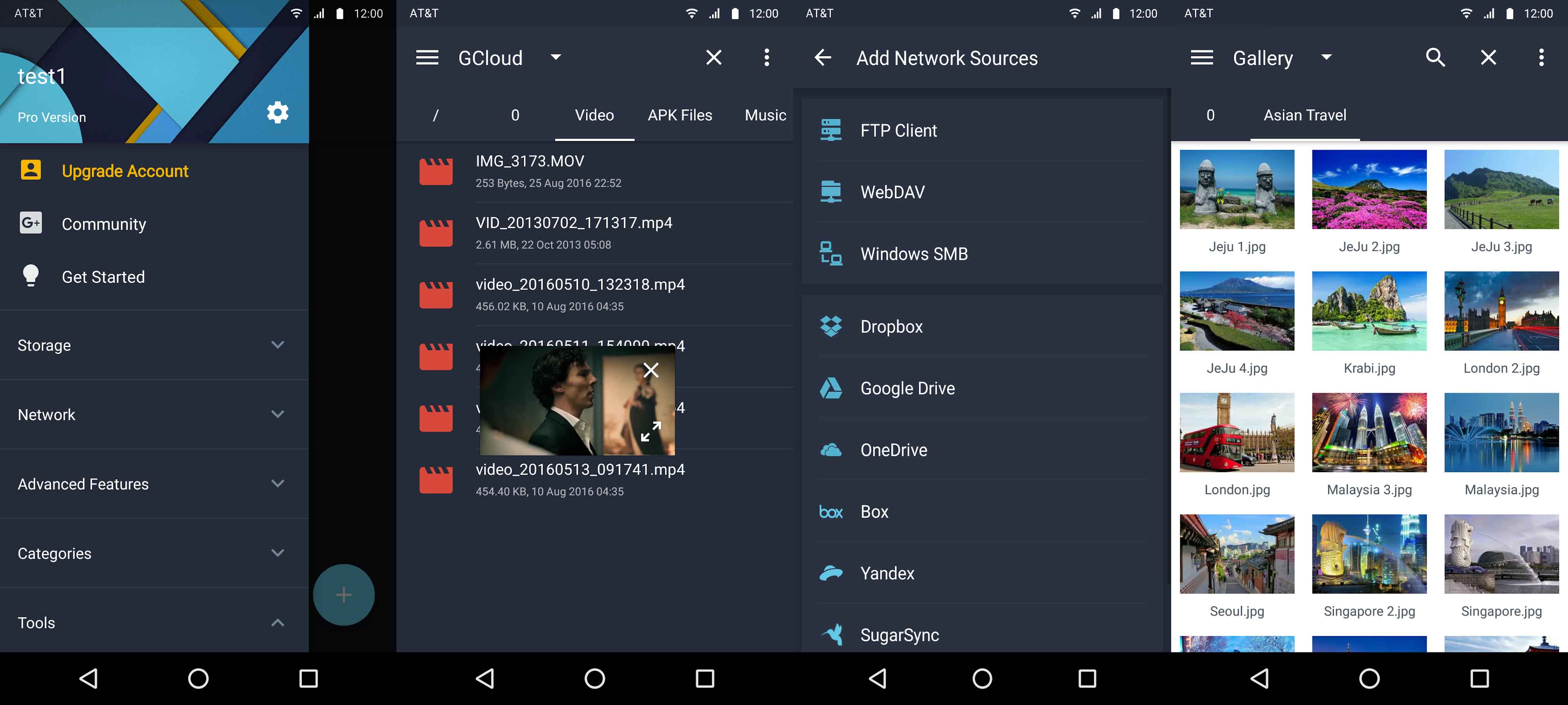Viewport: 1568px width, 705px height.
Task: Open Seoul.jpg thumbnail
Action: tap(1236, 554)
